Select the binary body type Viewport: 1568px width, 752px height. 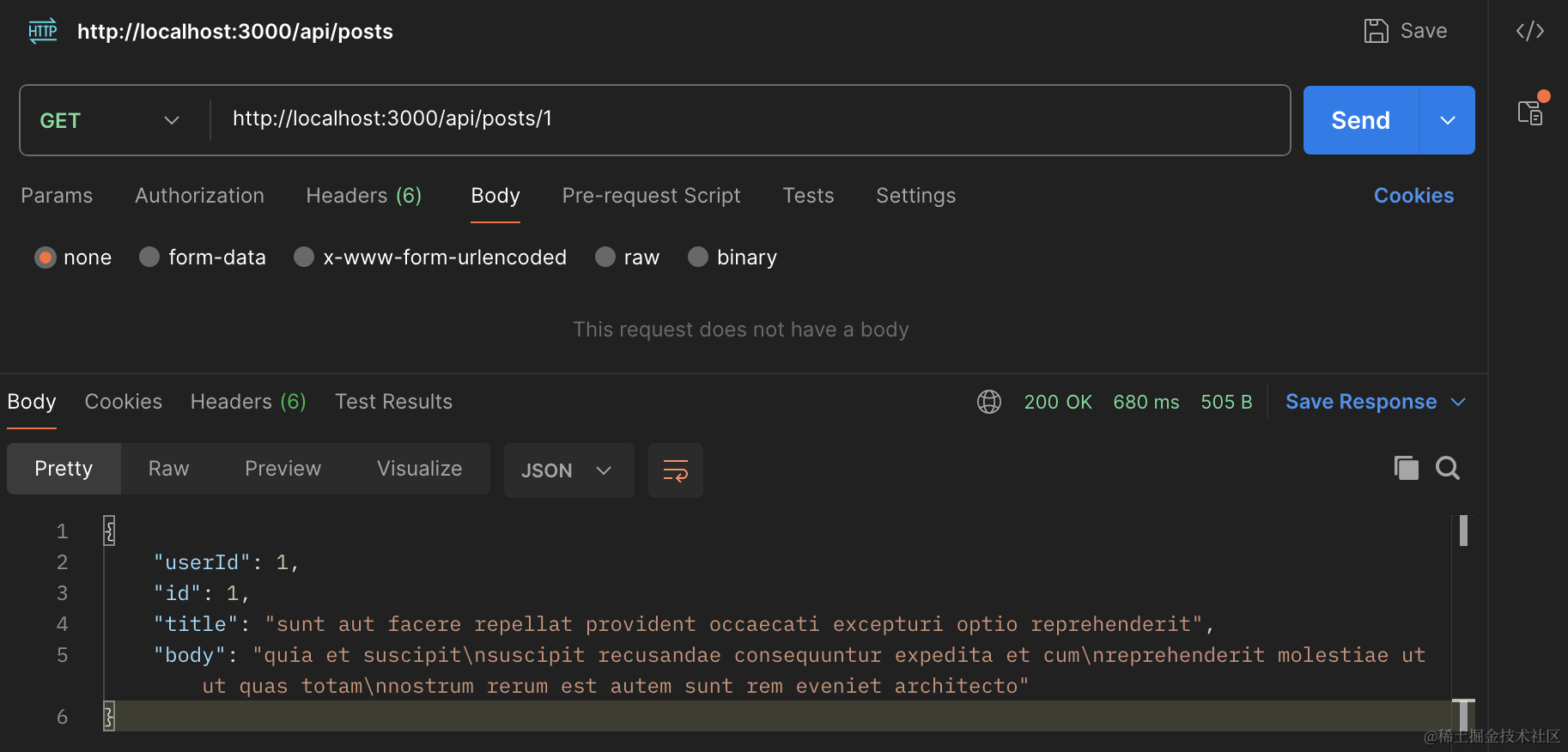(698, 258)
